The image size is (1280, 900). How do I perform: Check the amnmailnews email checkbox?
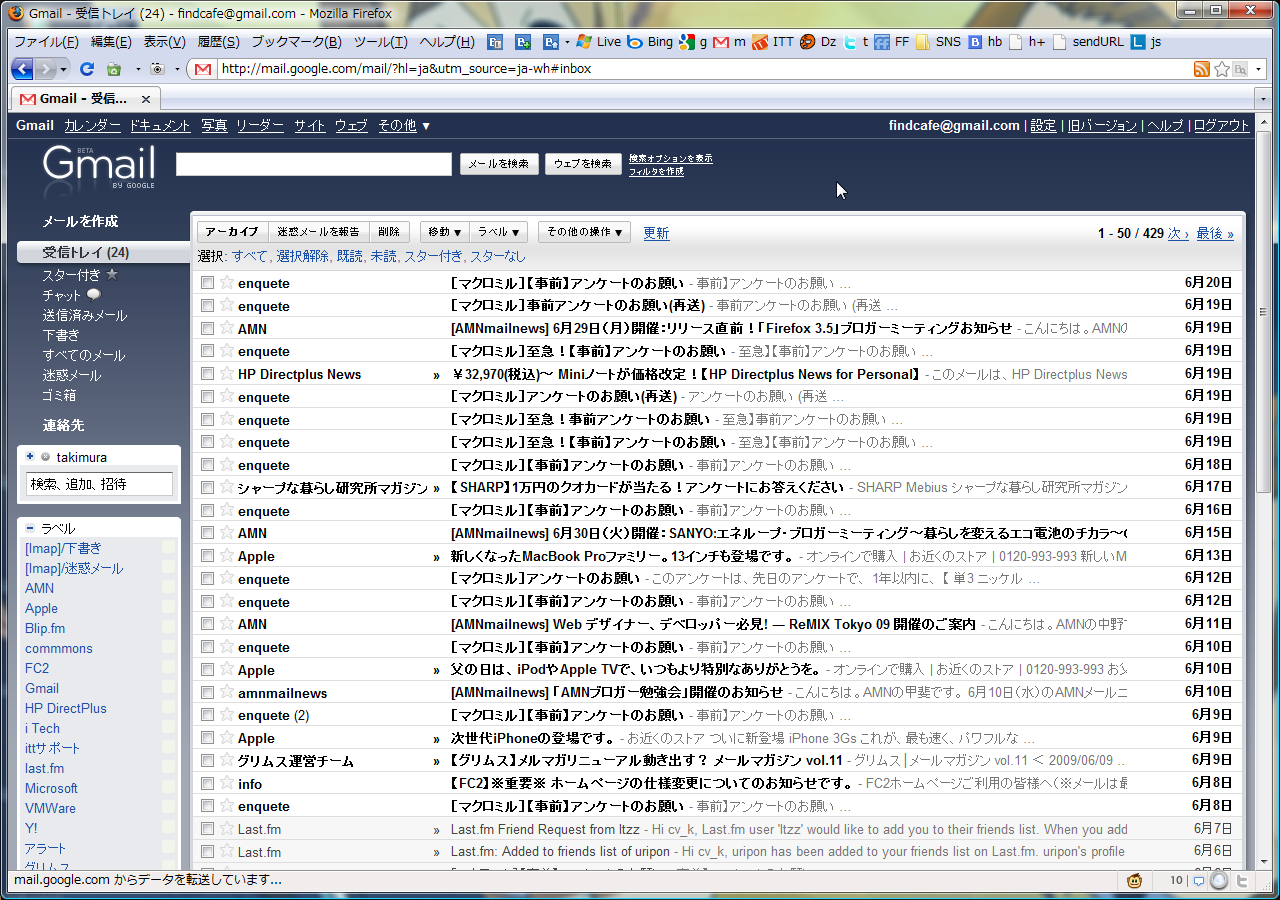point(208,693)
